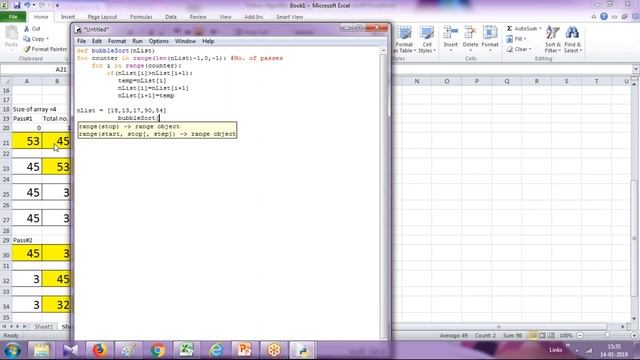The height and width of the screenshot is (360, 640).
Task: Switch to Formulas ribbon tab
Action: [x=141, y=17]
